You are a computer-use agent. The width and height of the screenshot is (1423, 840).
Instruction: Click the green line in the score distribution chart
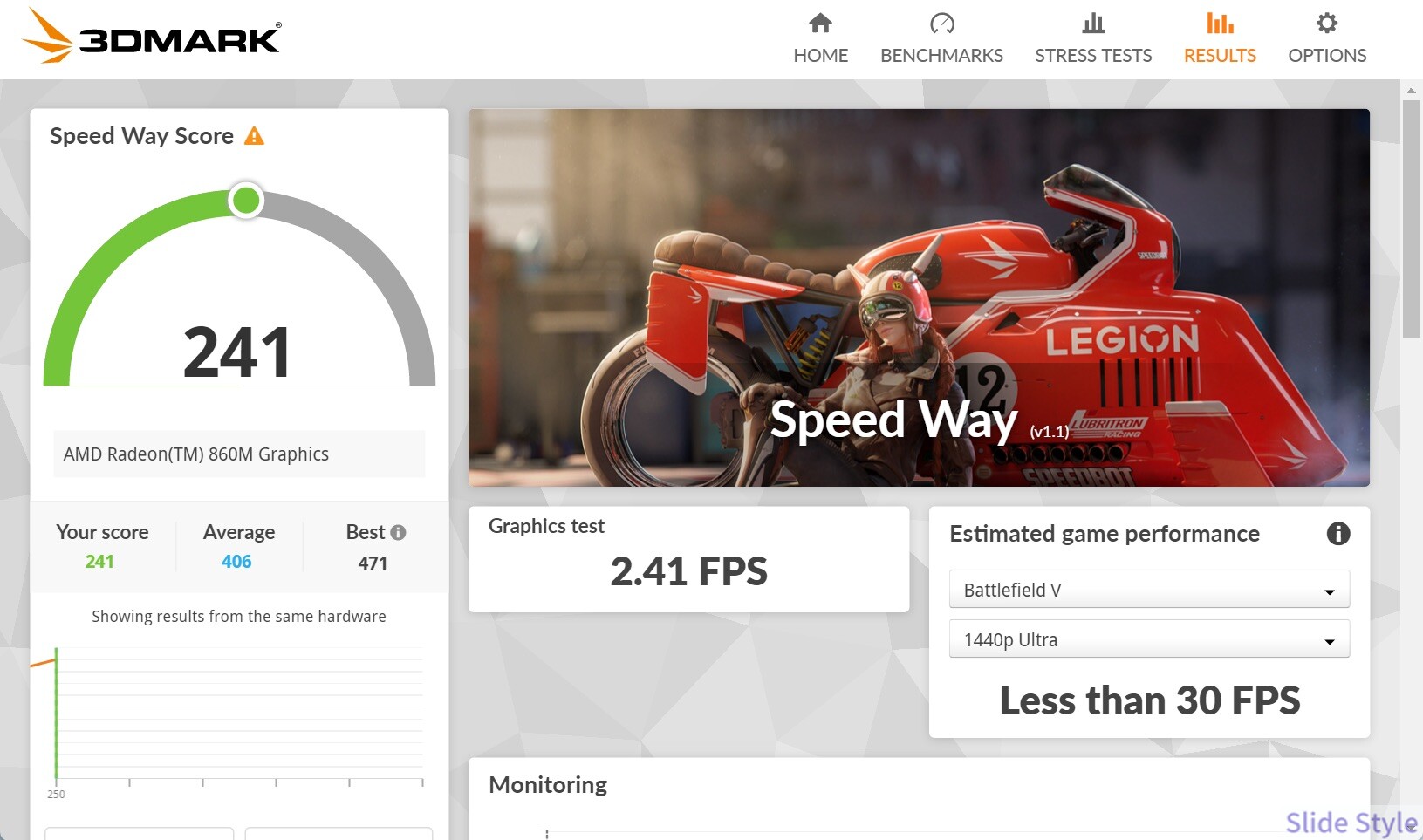[x=56, y=713]
